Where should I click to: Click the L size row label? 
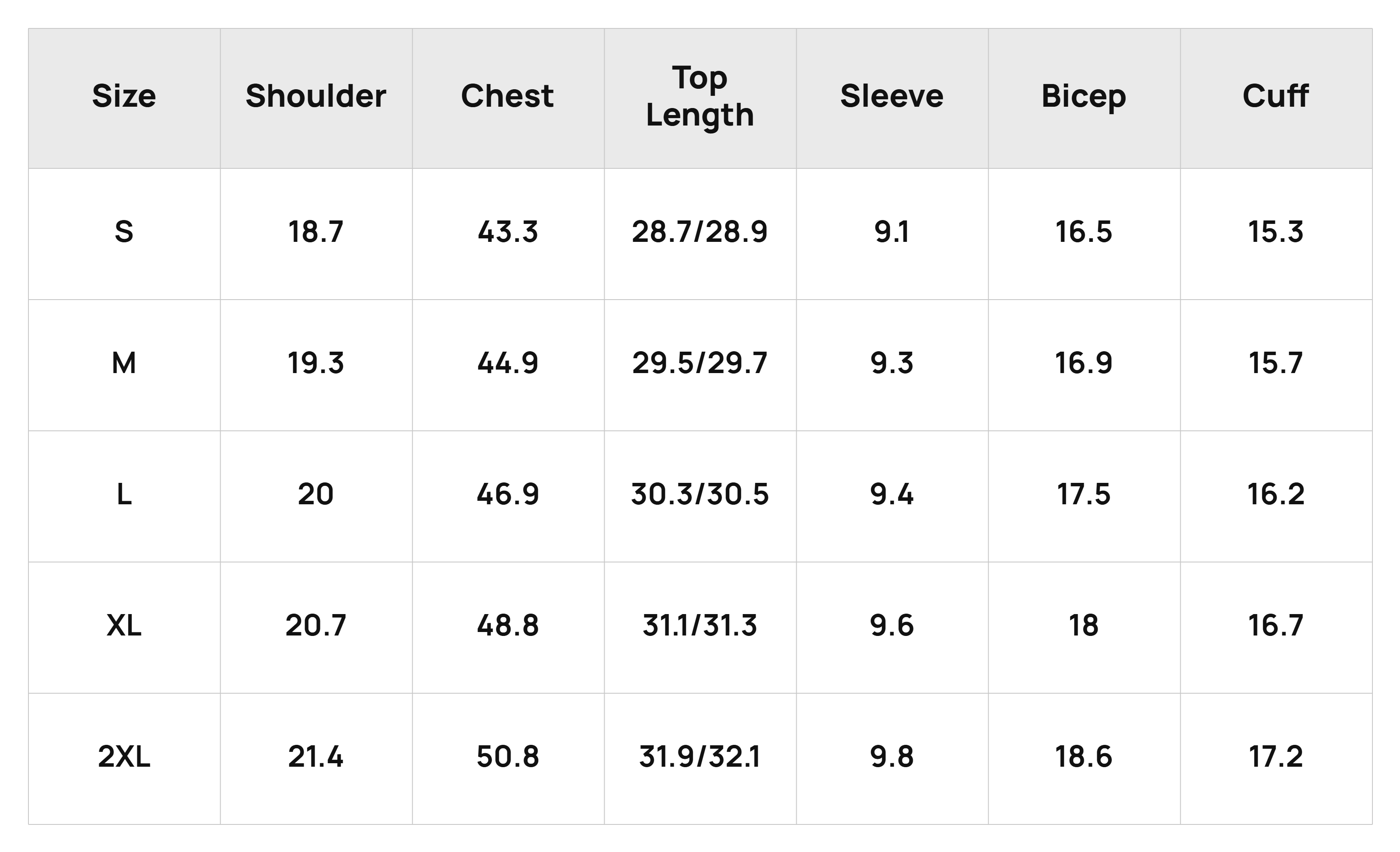tap(124, 494)
